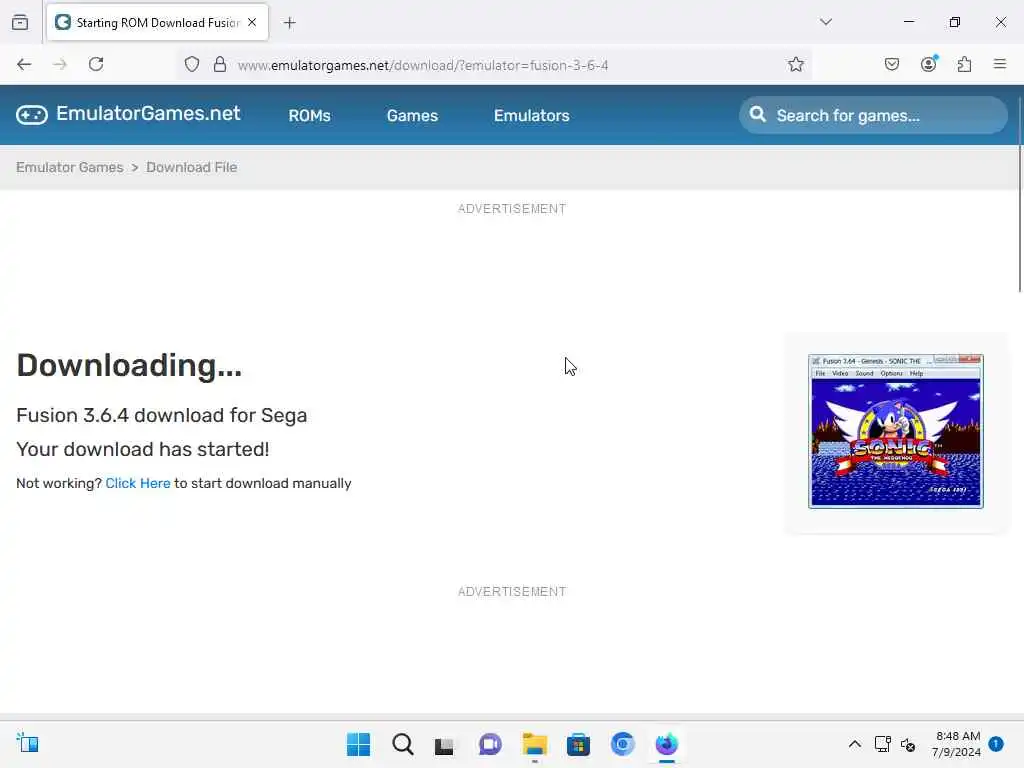Focus the Search for games field
The width and height of the screenshot is (1024, 768).
[x=873, y=115]
